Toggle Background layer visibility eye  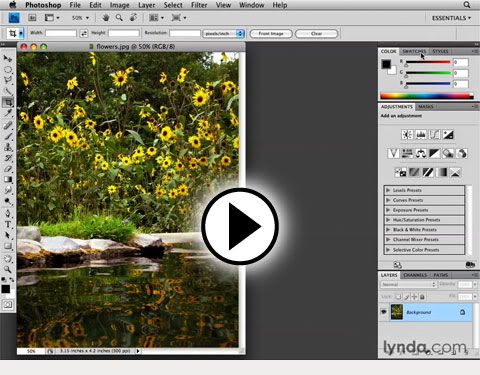[x=383, y=312]
